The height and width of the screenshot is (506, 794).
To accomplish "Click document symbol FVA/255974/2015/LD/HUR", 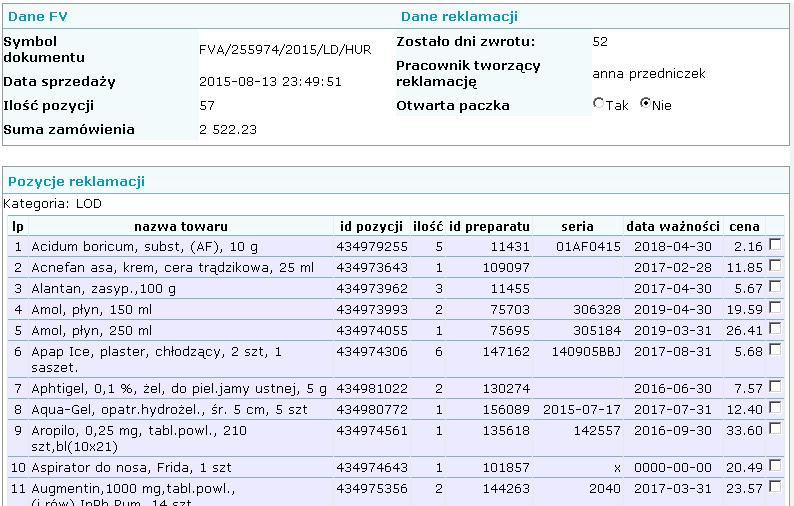I will tap(285, 50).
